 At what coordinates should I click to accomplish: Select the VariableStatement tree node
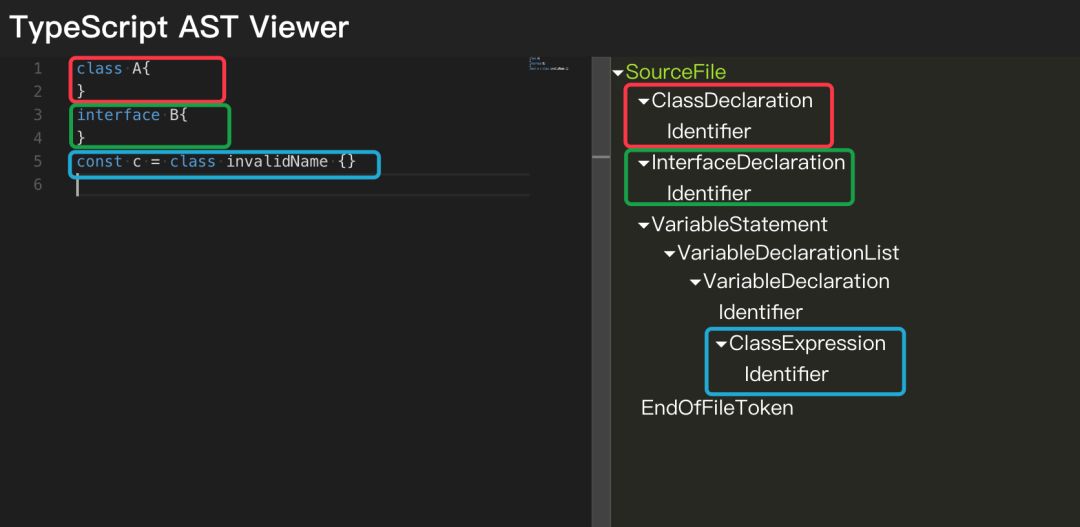[740, 224]
